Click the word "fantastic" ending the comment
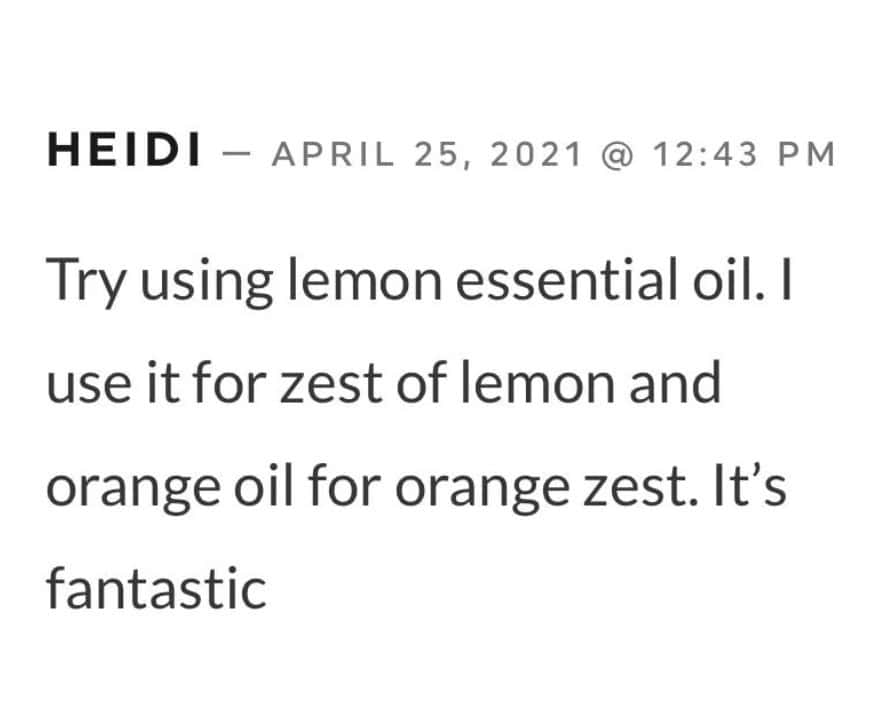 [x=156, y=587]
